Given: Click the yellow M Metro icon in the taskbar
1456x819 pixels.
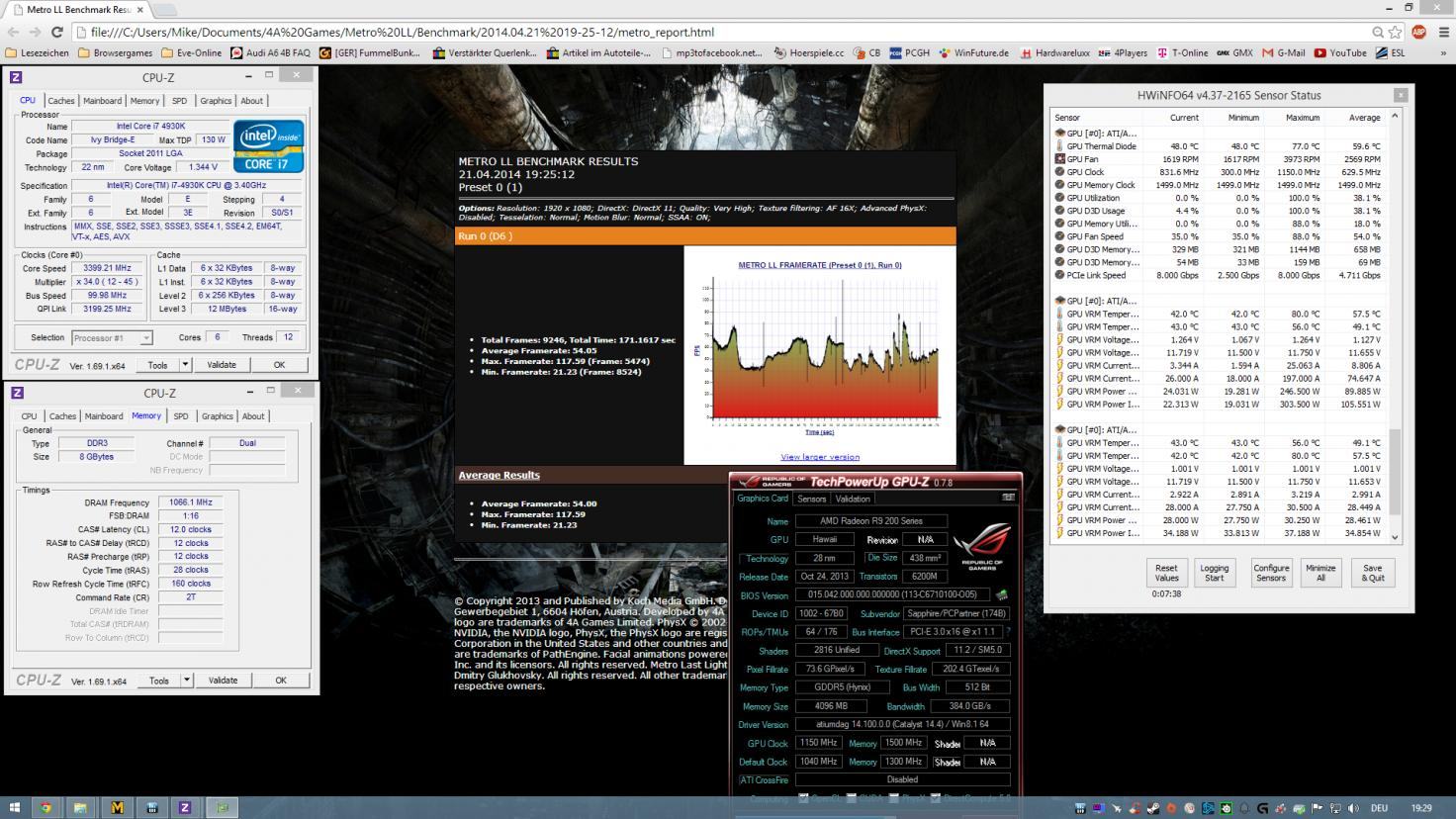Looking at the screenshot, I should (117, 807).
